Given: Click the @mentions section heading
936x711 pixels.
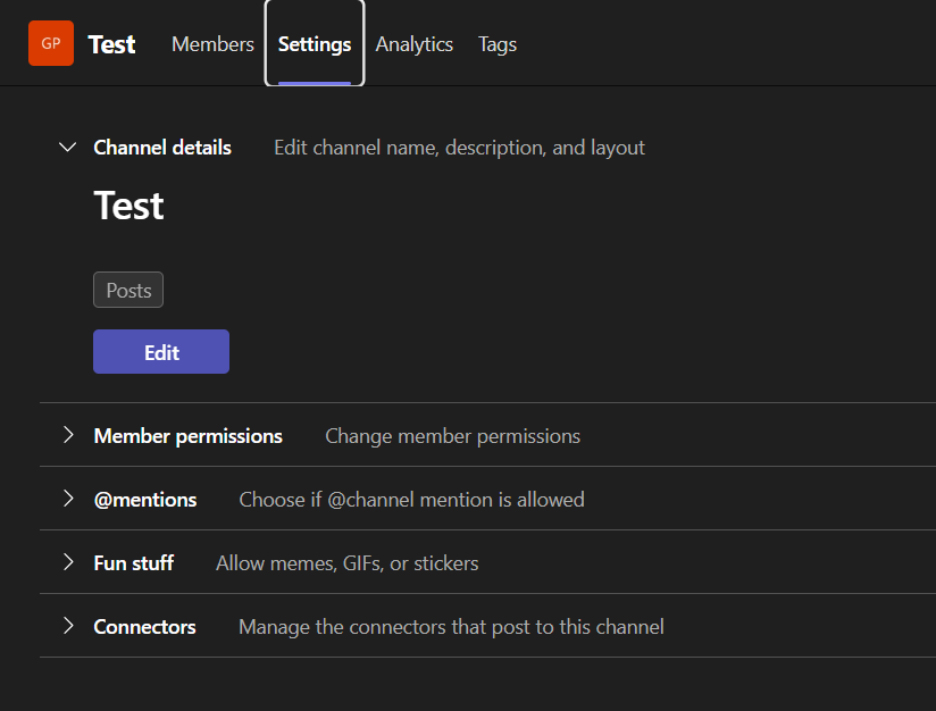Looking at the screenshot, I should (145, 500).
